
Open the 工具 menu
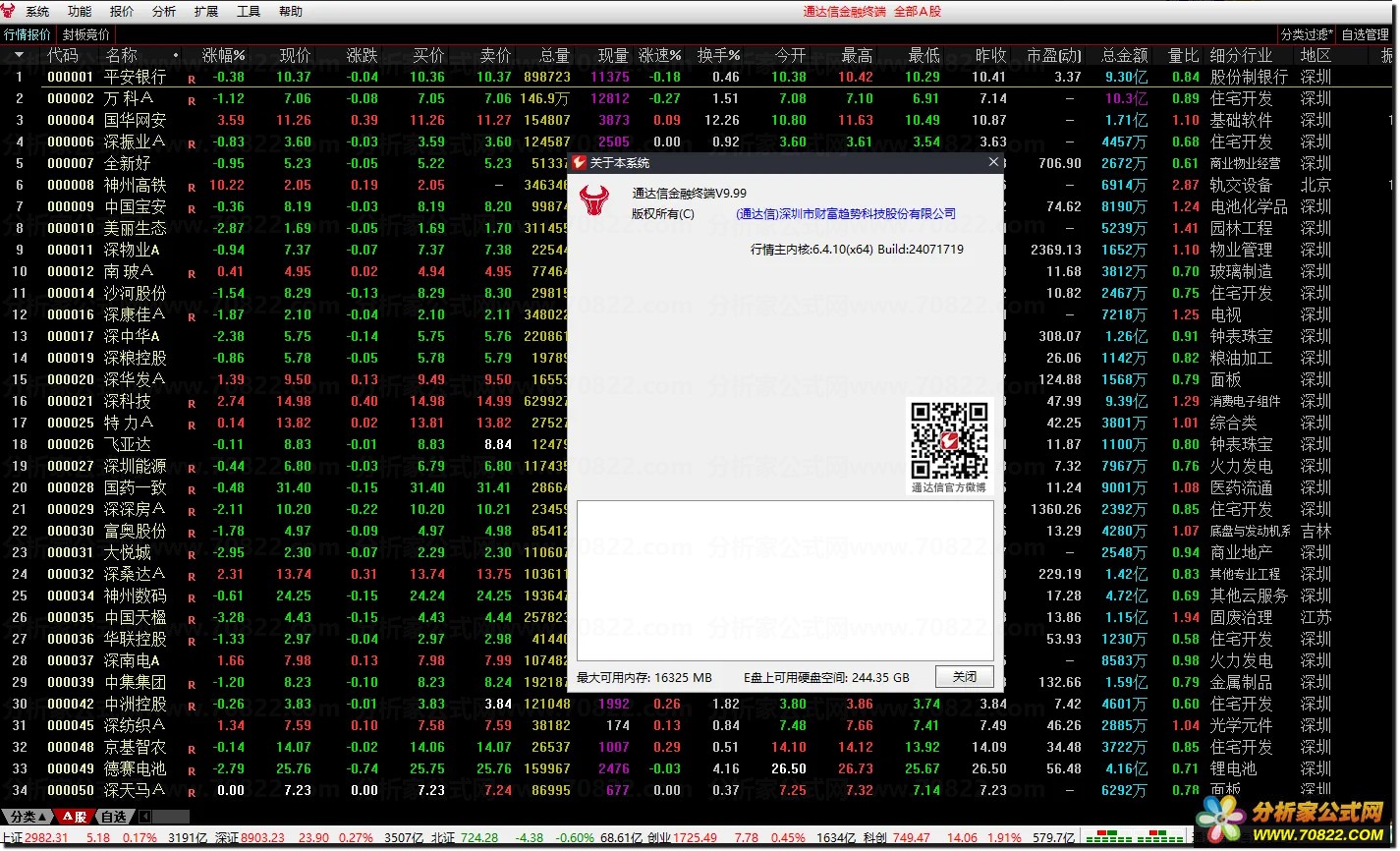pyautogui.click(x=249, y=12)
